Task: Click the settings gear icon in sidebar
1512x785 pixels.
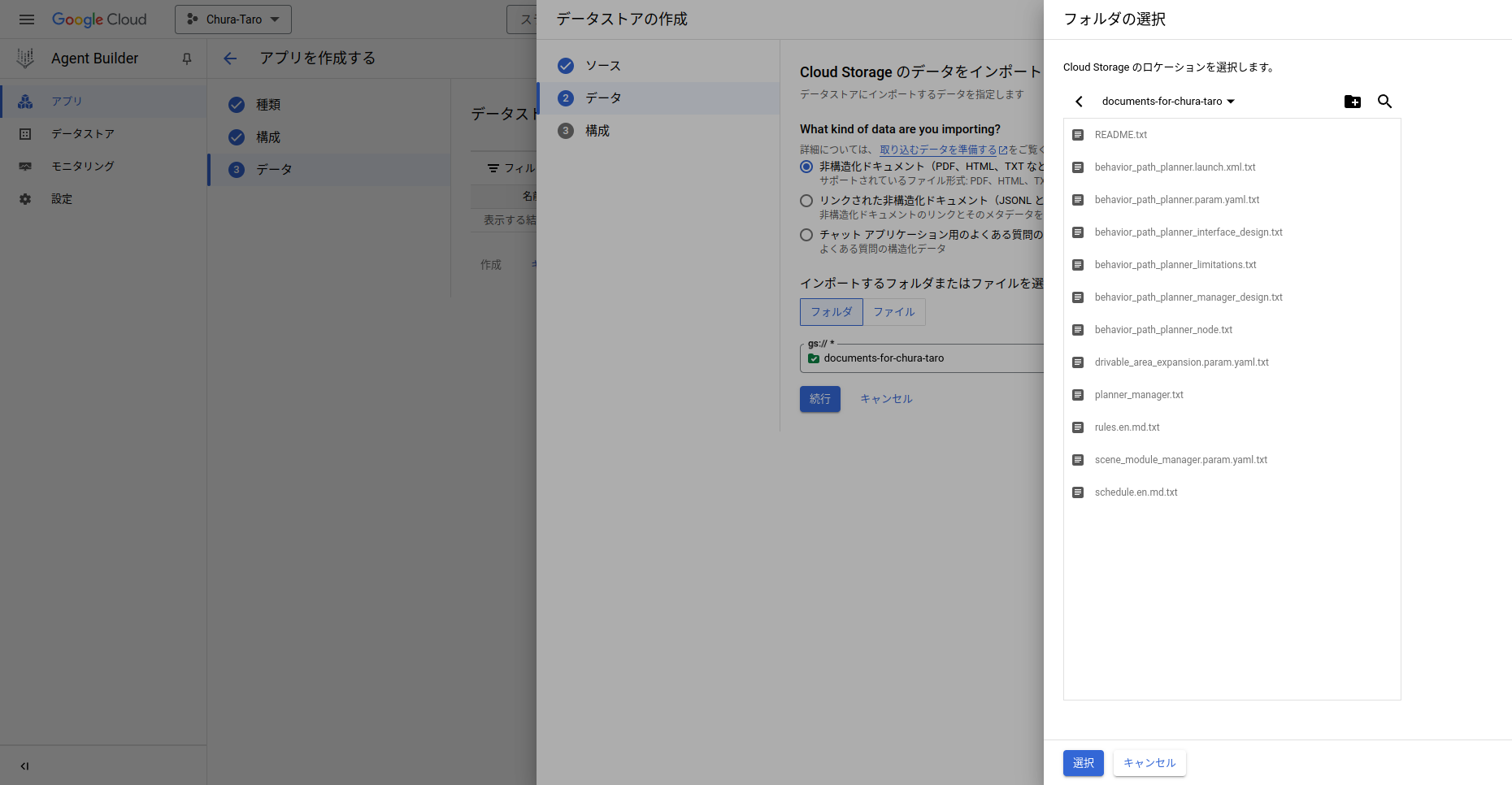Action: click(25, 199)
